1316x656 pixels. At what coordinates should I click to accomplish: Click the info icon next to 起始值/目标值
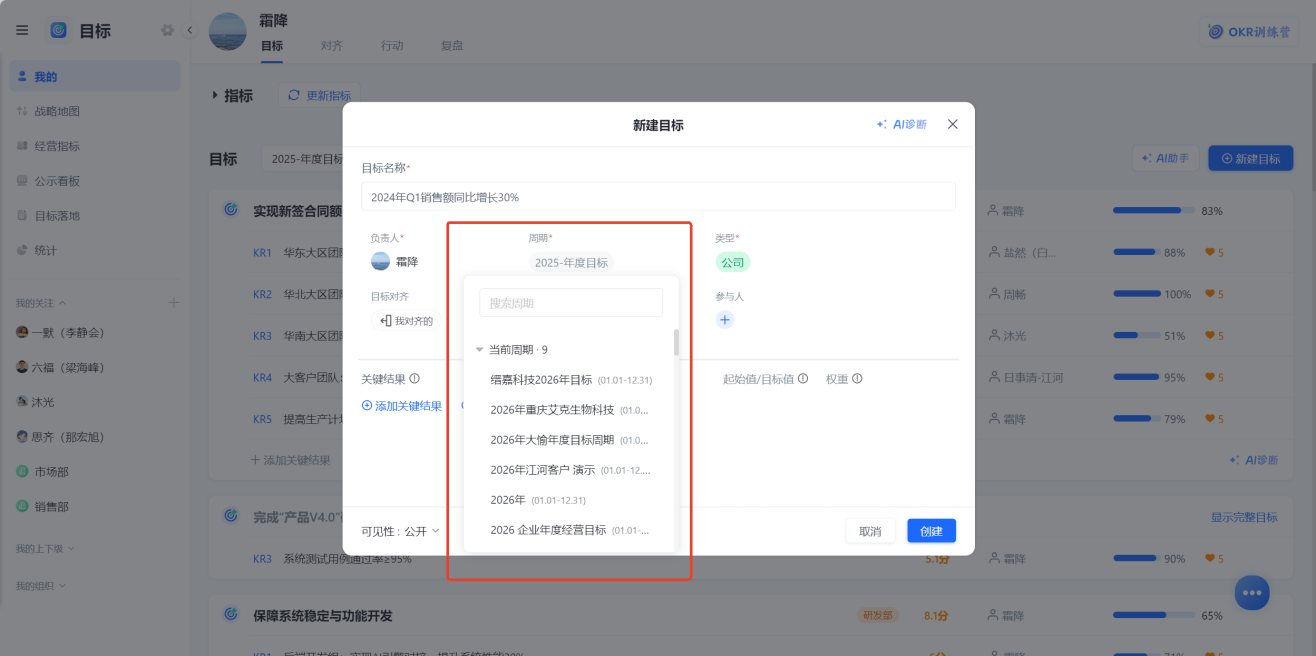tap(803, 379)
